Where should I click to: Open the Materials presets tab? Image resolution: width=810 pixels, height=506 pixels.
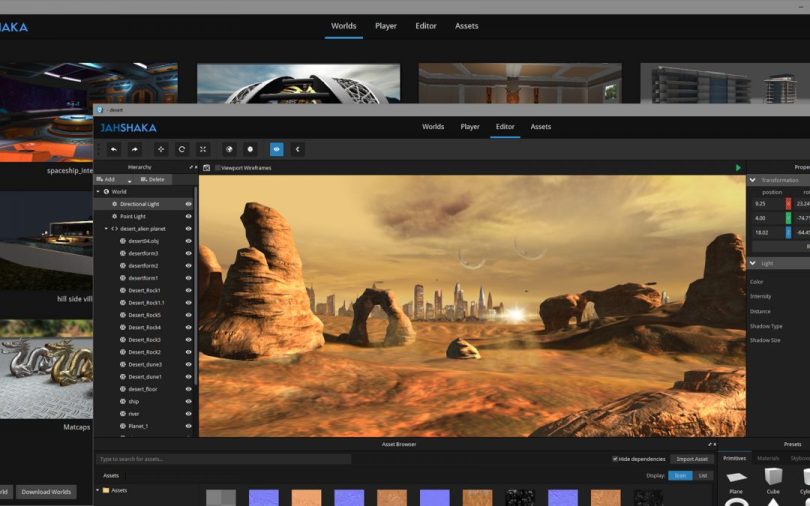pyautogui.click(x=768, y=458)
